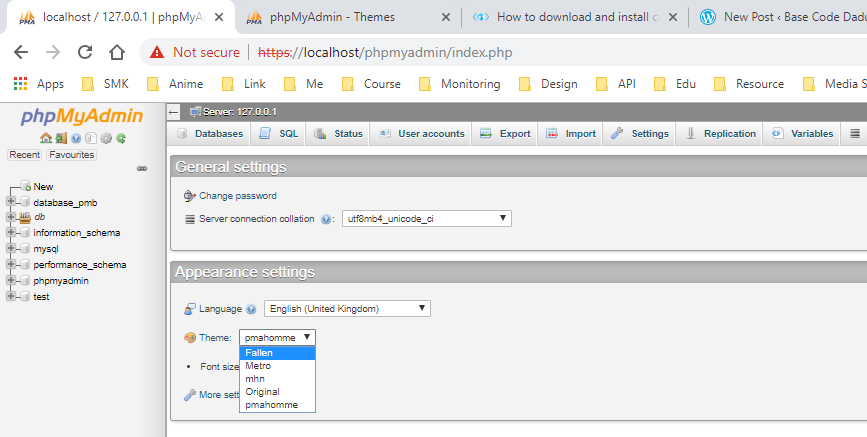Click the help icon beside Server connection collation
This screenshot has height=437, width=867.
point(326,218)
